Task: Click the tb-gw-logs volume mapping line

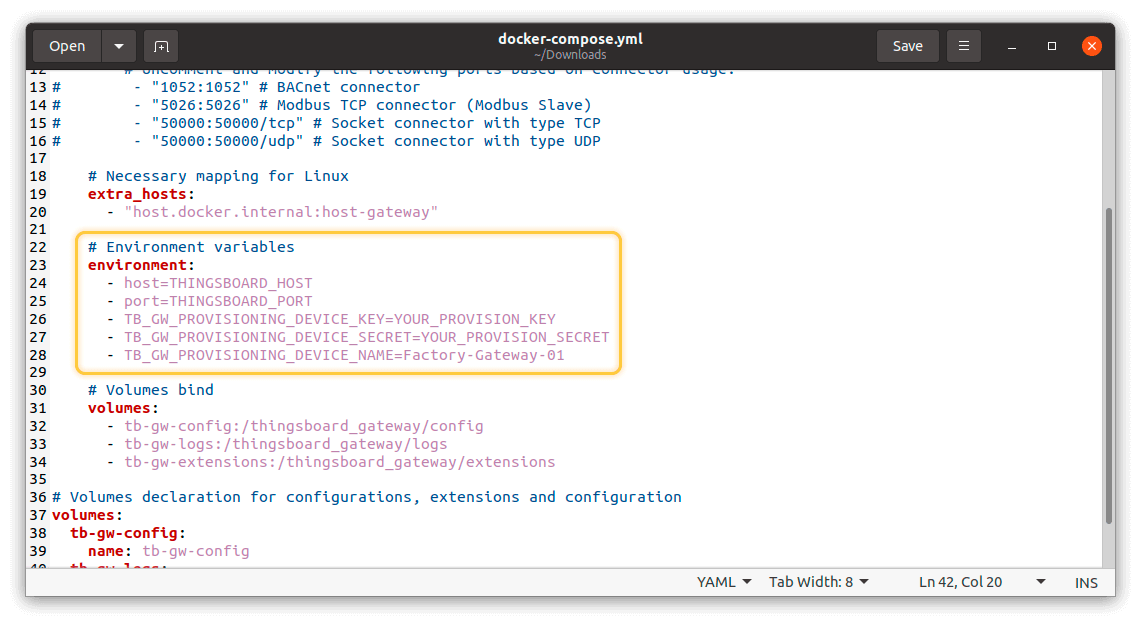Action: coord(285,444)
